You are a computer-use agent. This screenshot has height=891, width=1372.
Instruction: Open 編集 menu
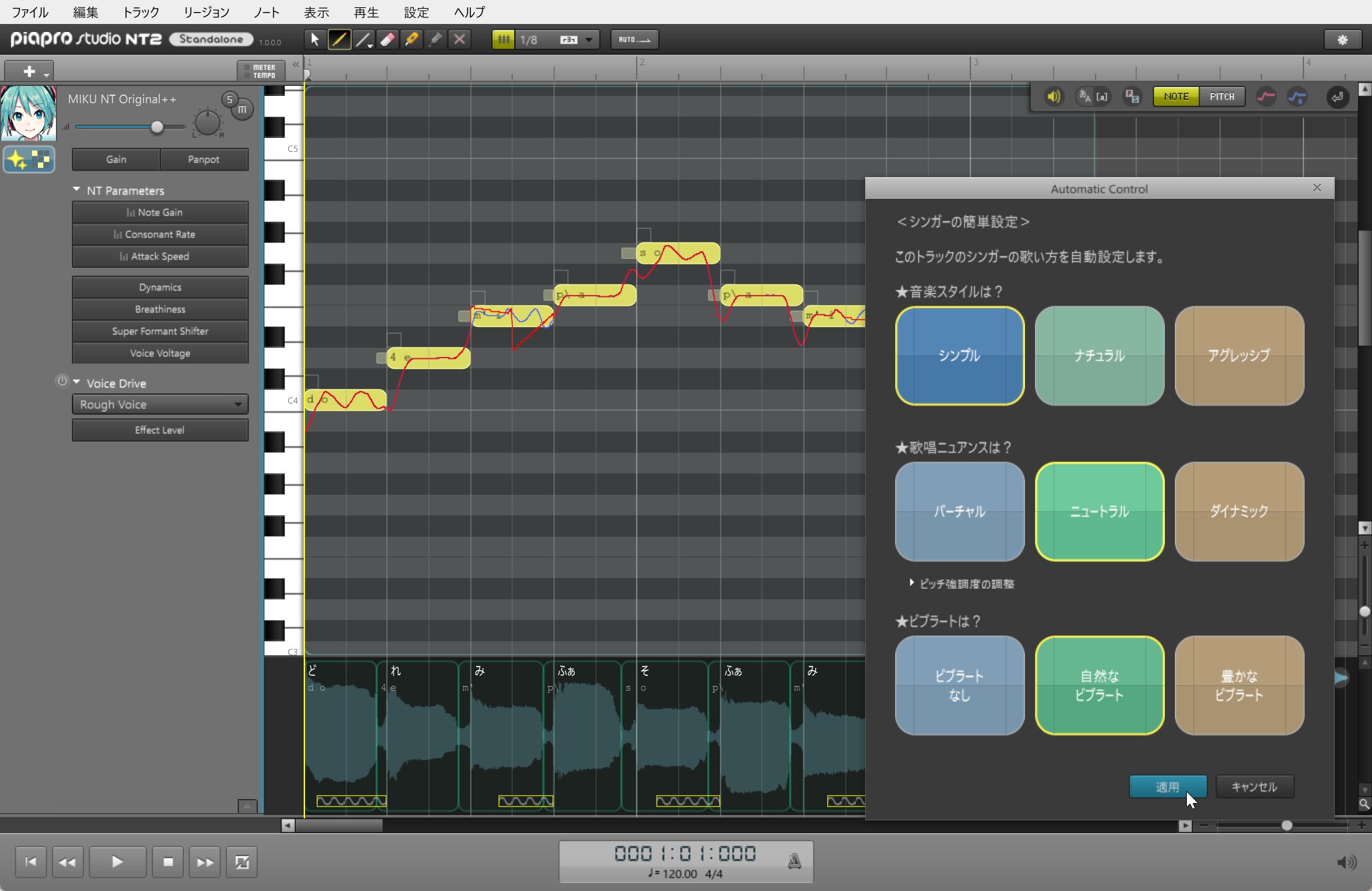(85, 12)
